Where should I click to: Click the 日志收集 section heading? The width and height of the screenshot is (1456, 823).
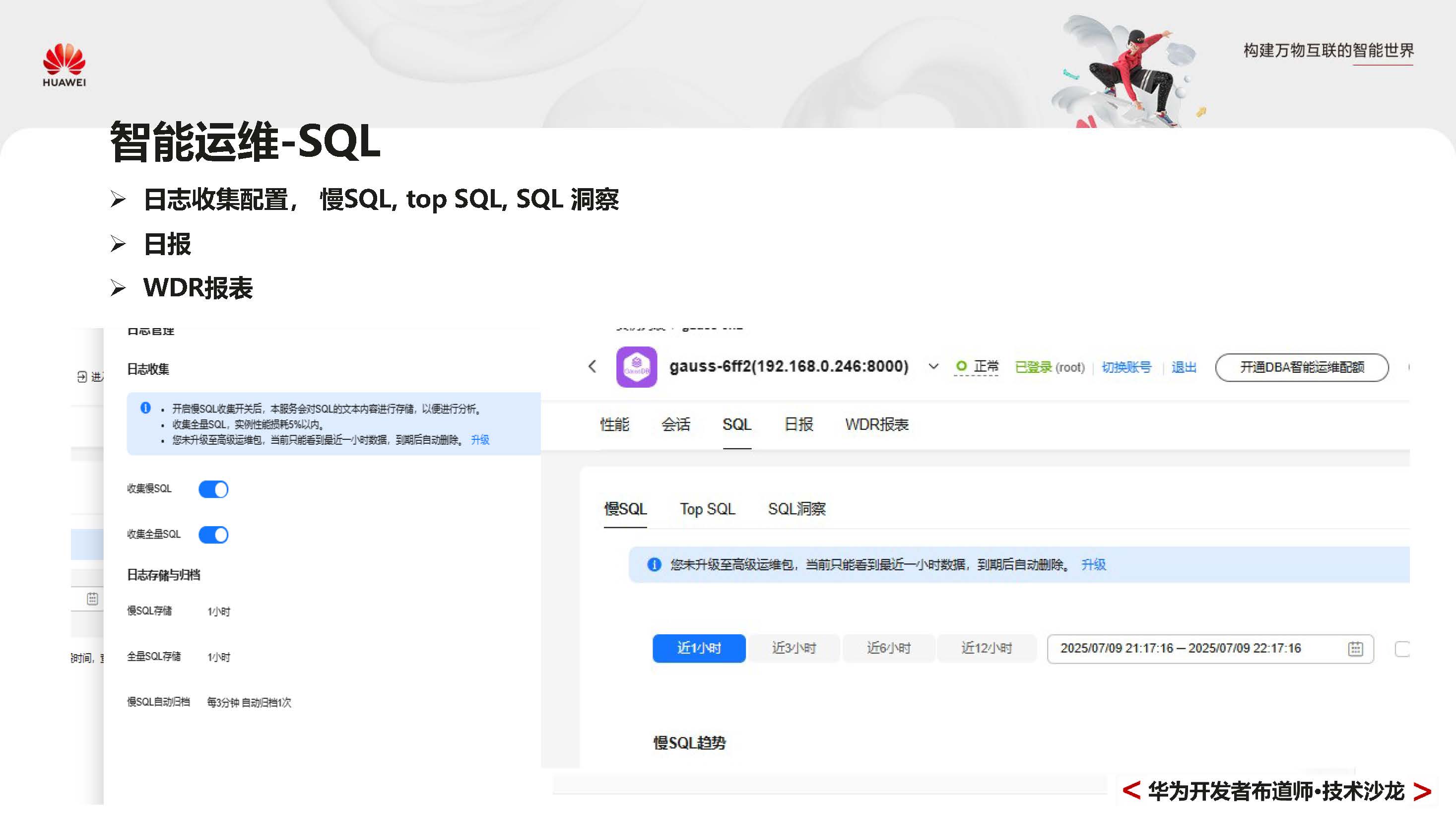[x=148, y=369]
